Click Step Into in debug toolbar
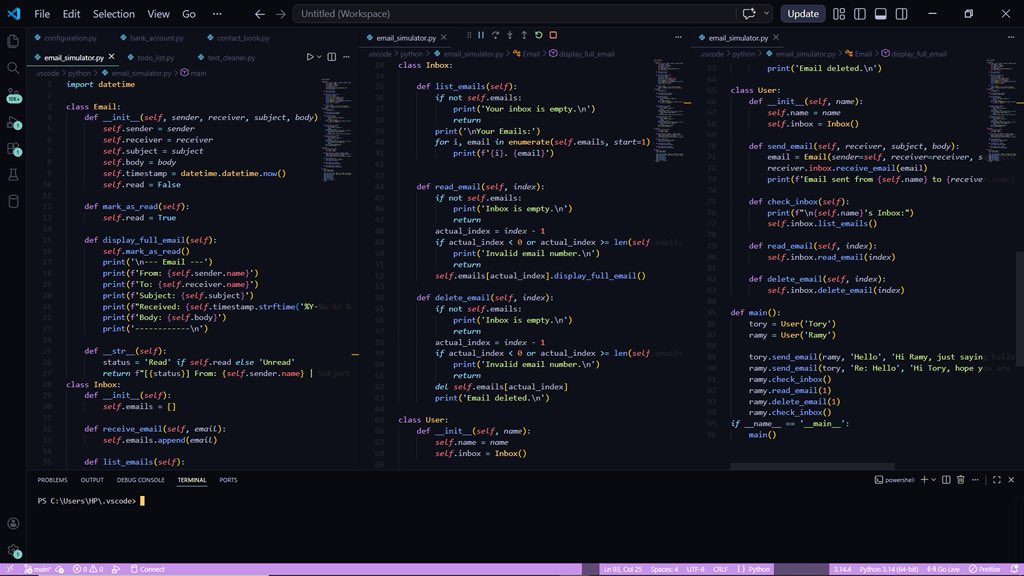Screen dimensions: 1024x576 click(x=509, y=35)
